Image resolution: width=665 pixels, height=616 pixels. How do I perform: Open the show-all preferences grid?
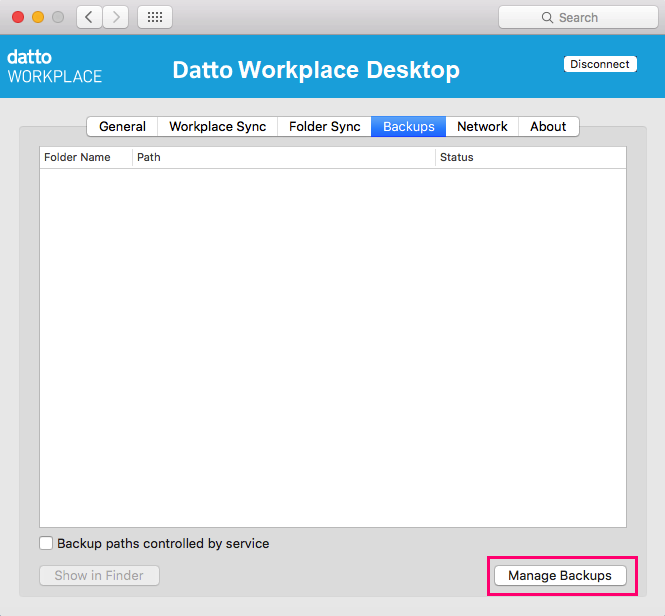155,17
